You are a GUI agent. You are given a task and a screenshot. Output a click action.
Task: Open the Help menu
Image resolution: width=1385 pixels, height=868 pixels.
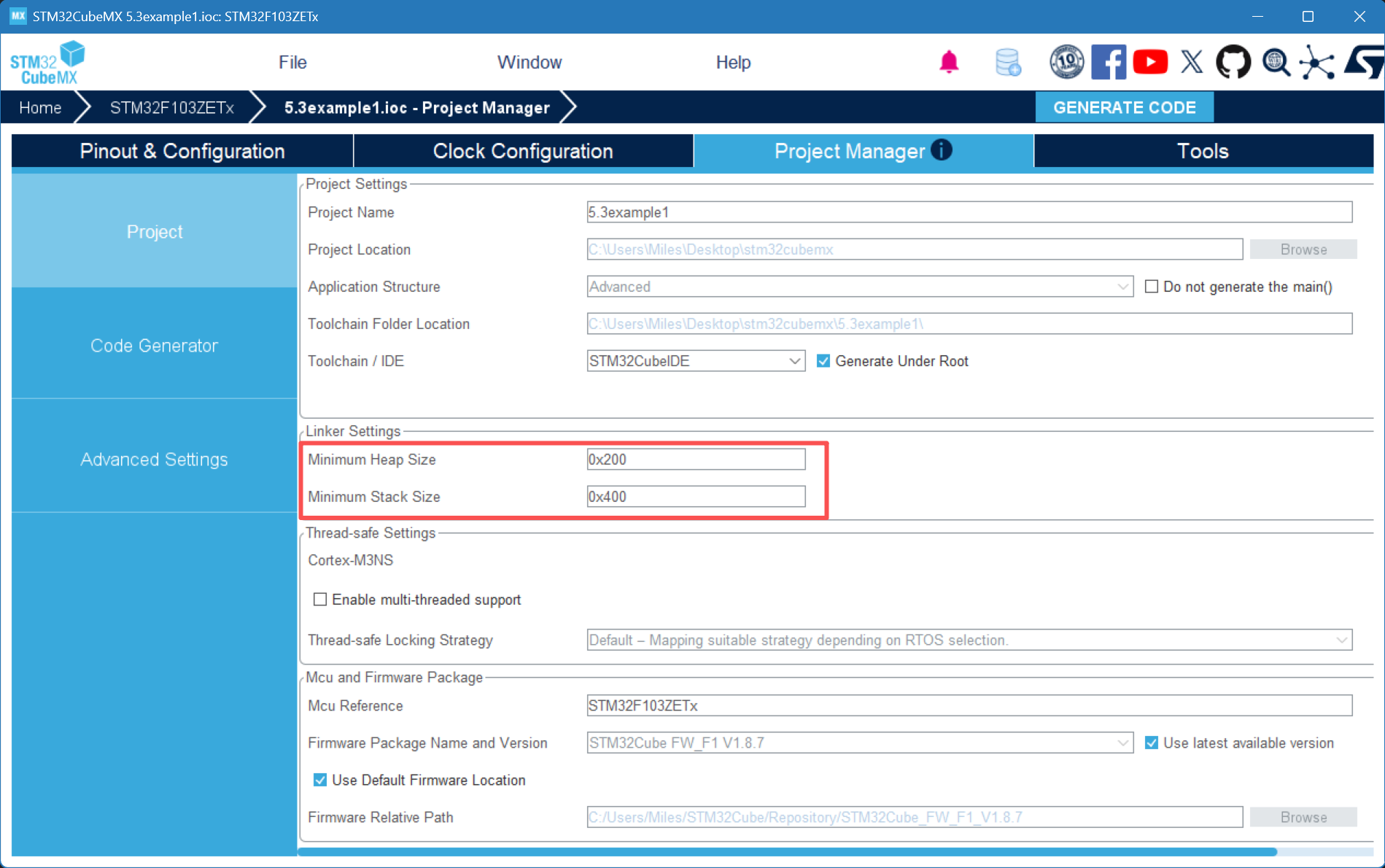(733, 62)
